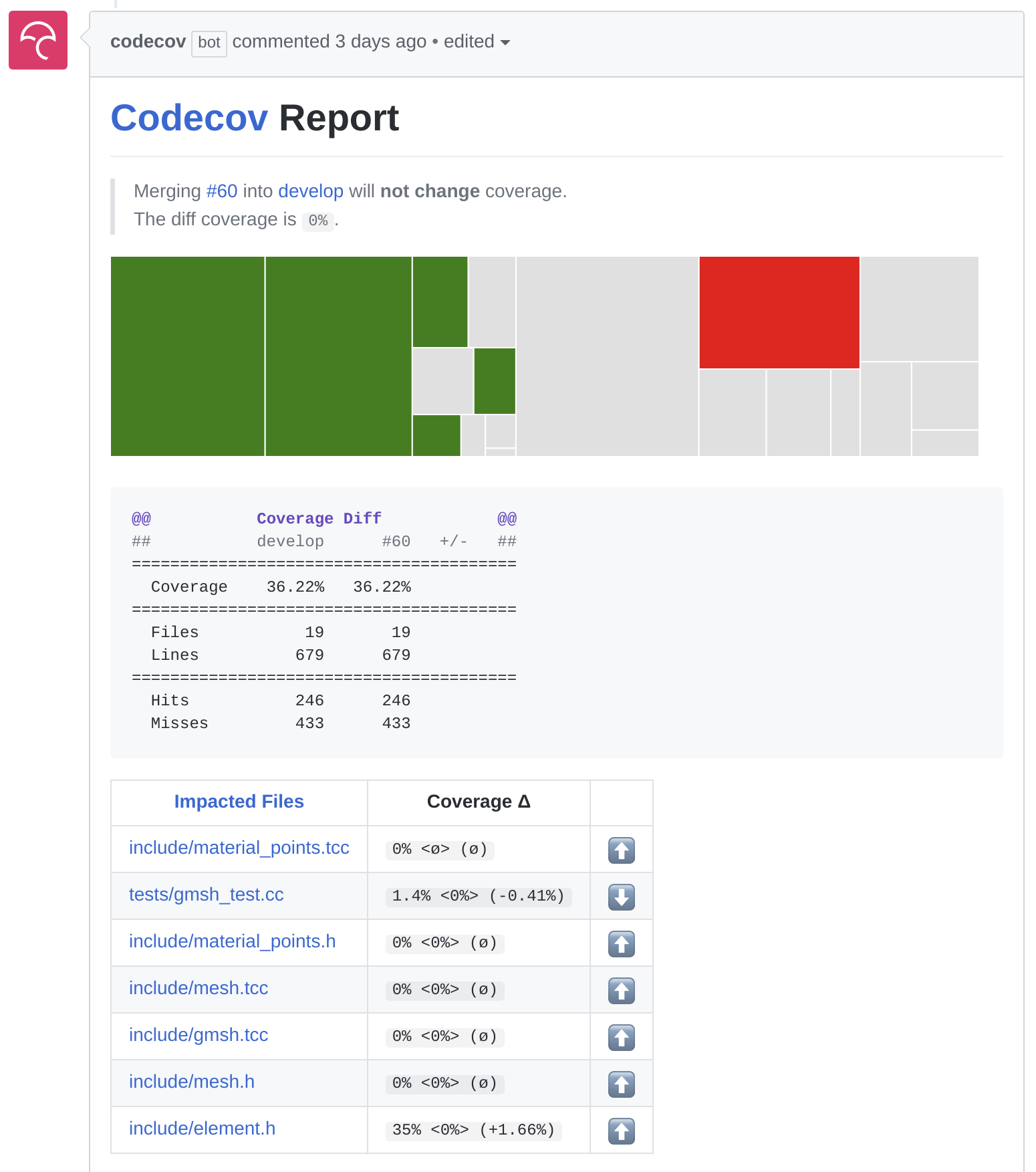The image size is (1036, 1172).
Task: Open include/material_points.tcc file link
Action: coord(239,848)
